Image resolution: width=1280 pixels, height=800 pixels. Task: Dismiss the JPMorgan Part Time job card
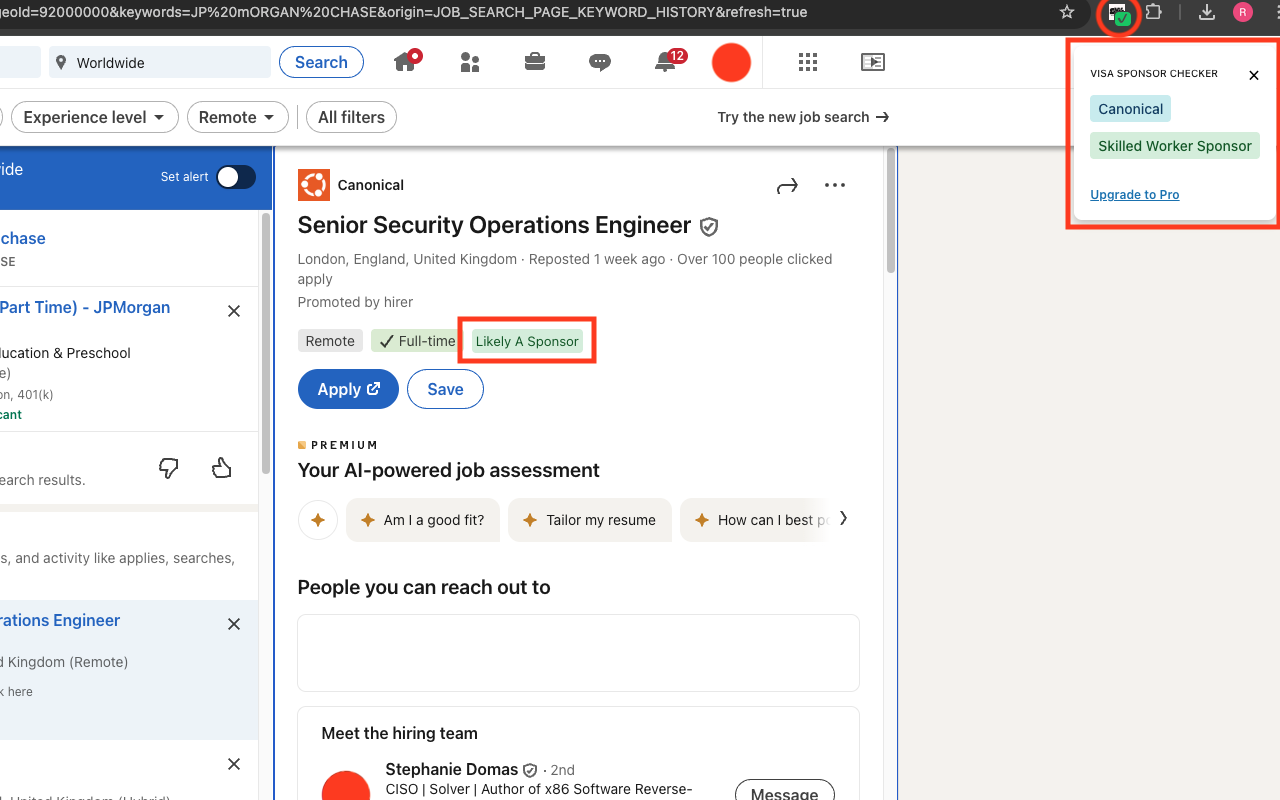point(234,311)
